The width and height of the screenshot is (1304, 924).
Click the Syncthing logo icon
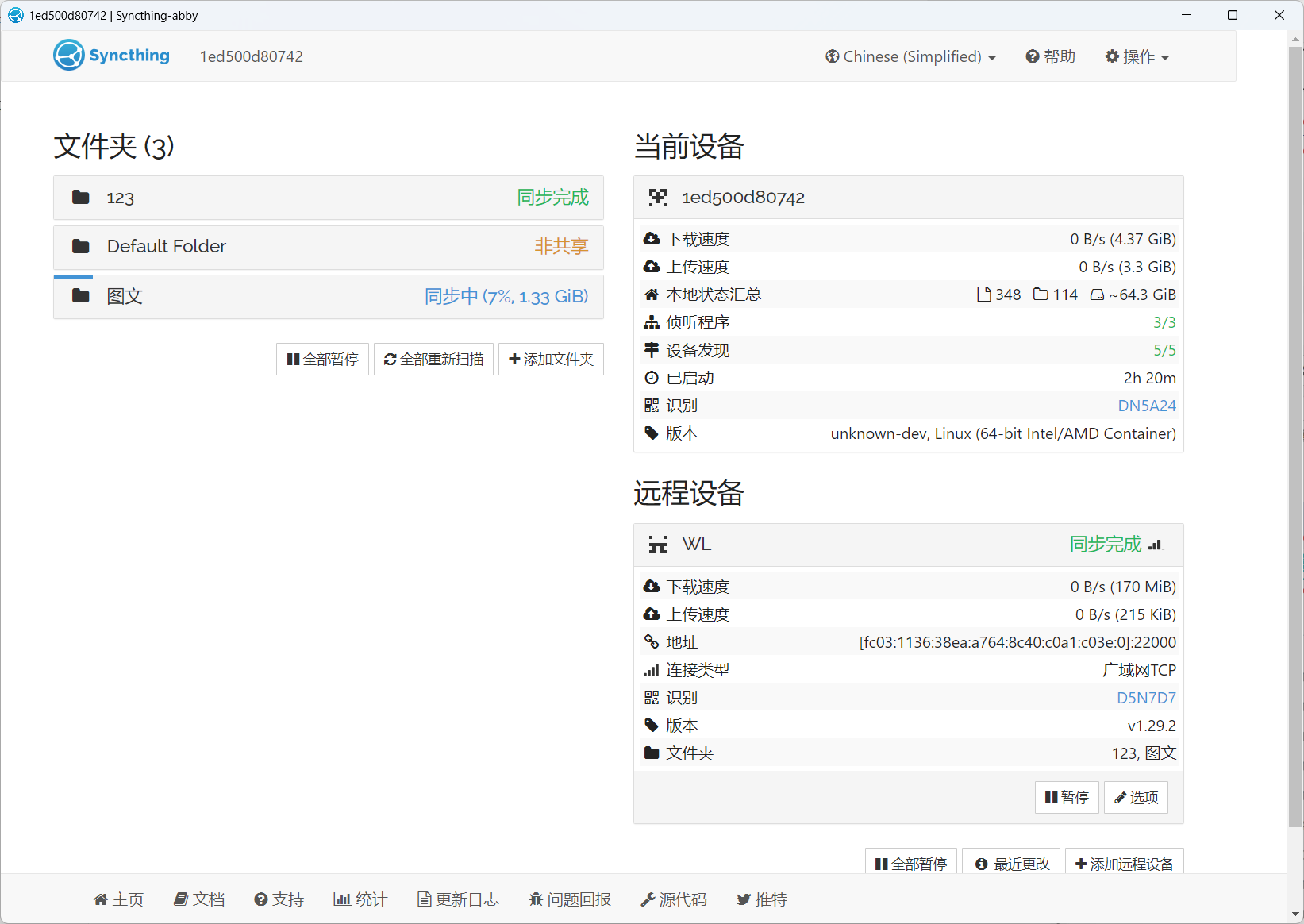click(69, 56)
